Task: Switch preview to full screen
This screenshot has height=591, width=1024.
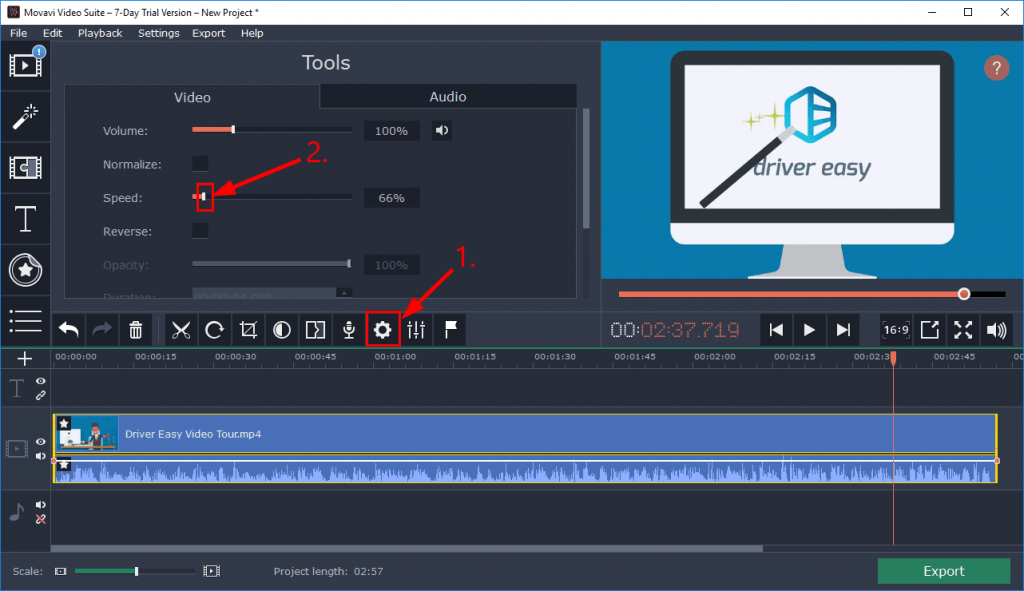Action: tap(963, 330)
